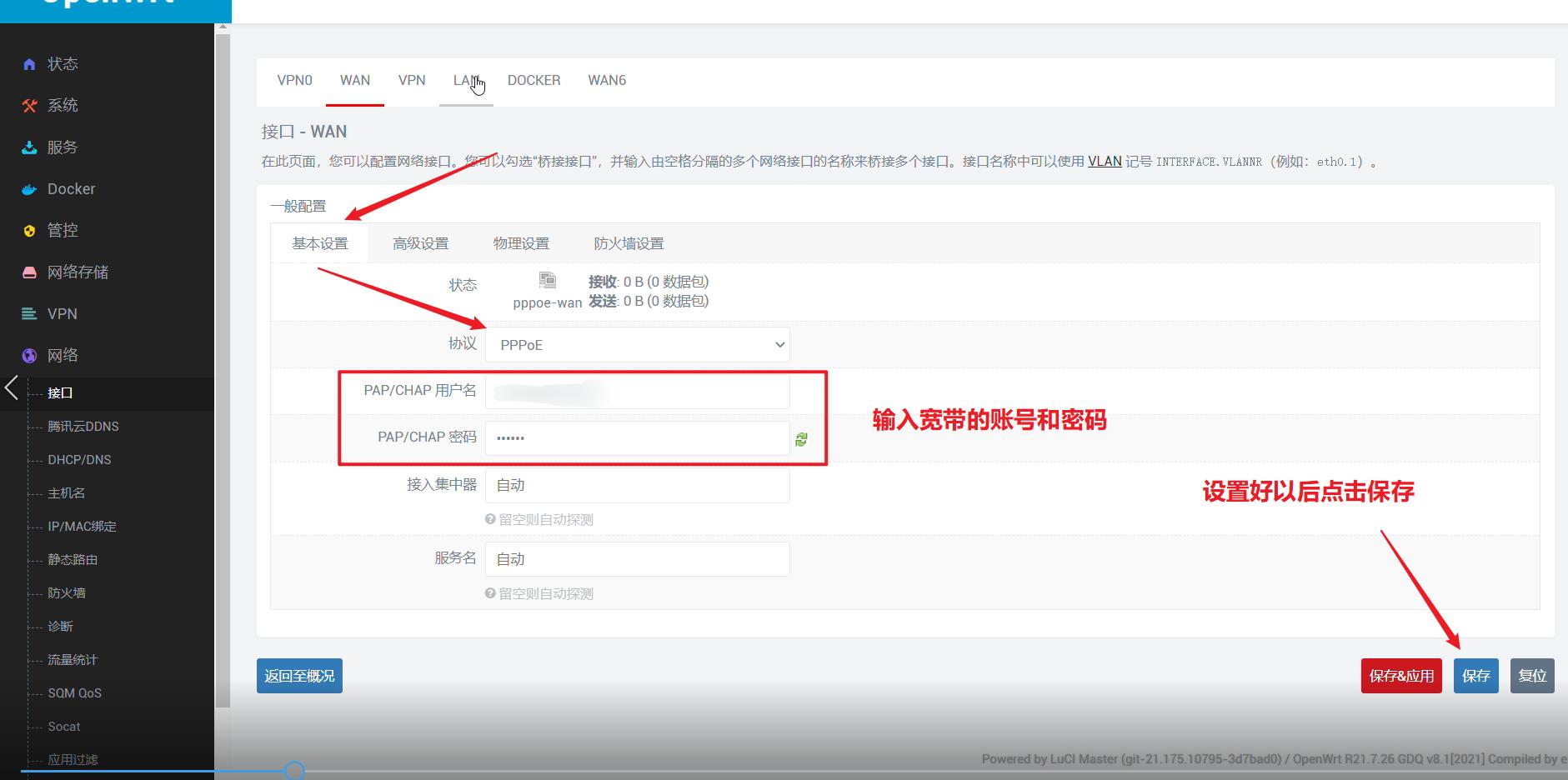The image size is (1568, 780).
Task: Select the 系统 wrench icon in sidebar
Action: pyautogui.click(x=29, y=105)
